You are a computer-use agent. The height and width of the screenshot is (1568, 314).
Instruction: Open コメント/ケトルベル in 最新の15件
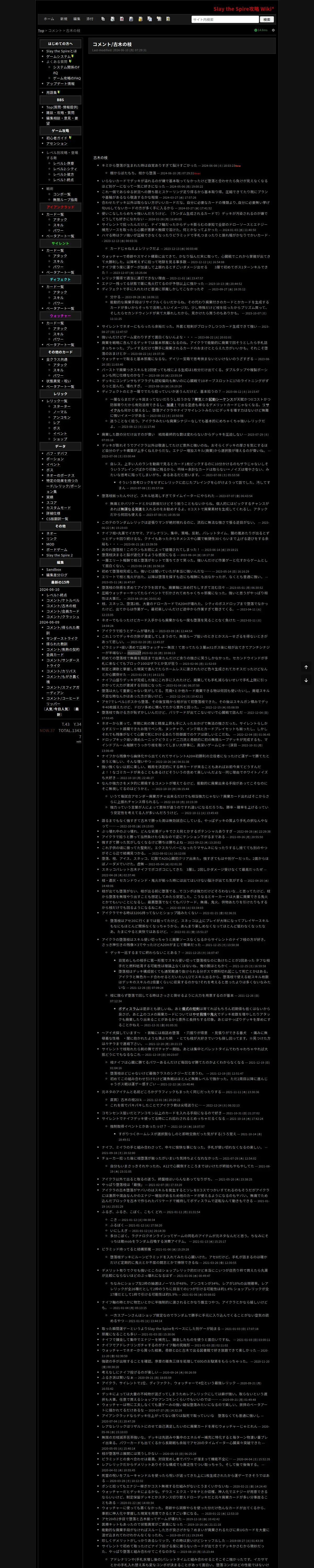(63, 601)
